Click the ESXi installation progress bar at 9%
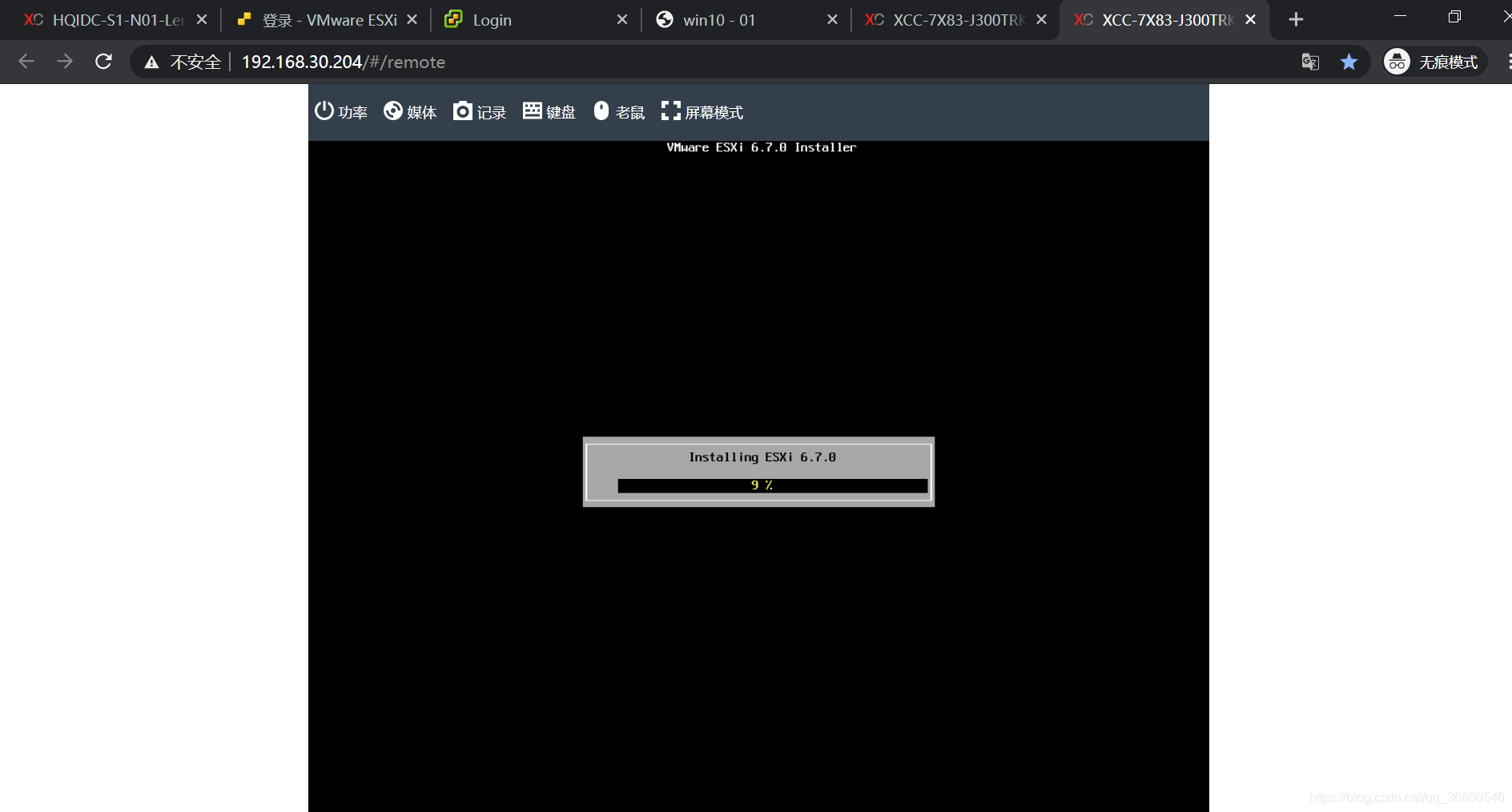Screen dimensions: 1512x812 point(772,485)
